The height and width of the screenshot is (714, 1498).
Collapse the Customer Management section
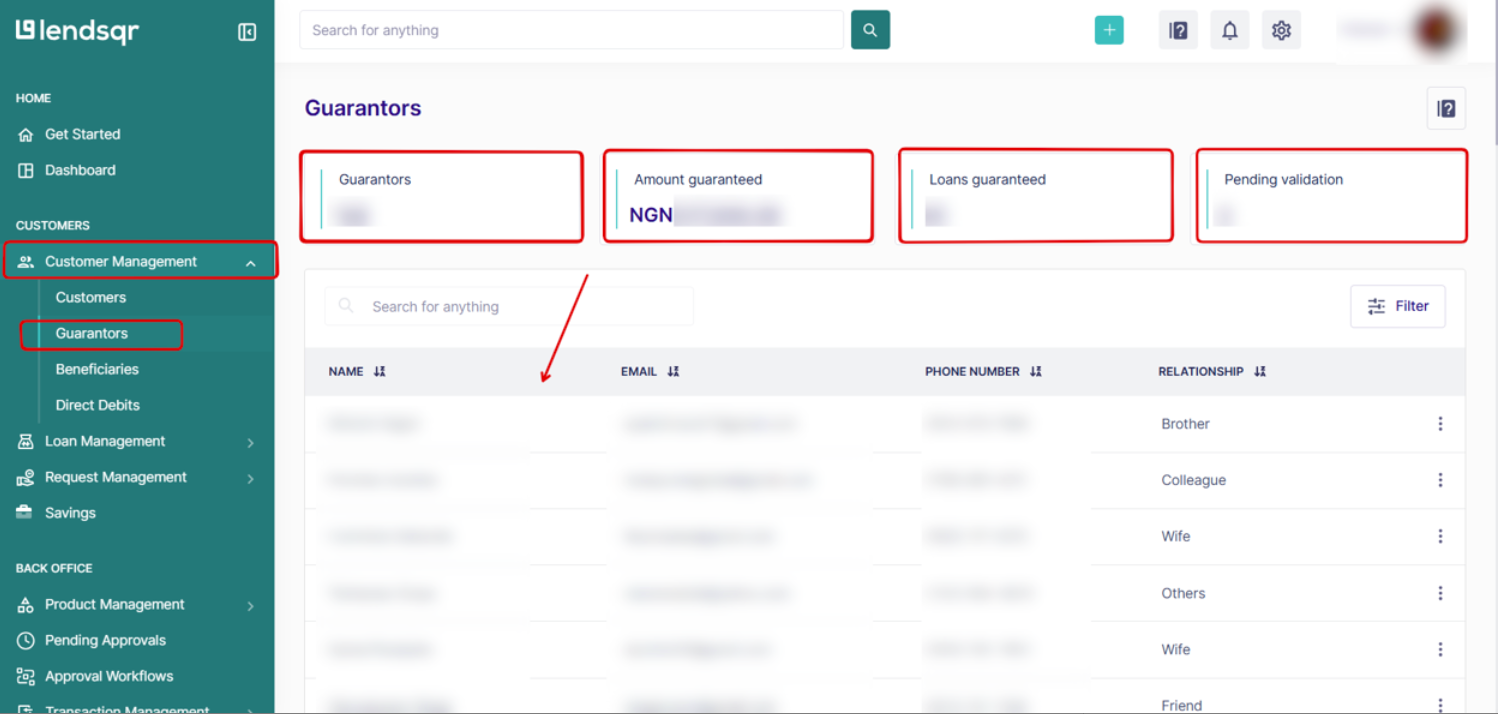pyautogui.click(x=250, y=263)
